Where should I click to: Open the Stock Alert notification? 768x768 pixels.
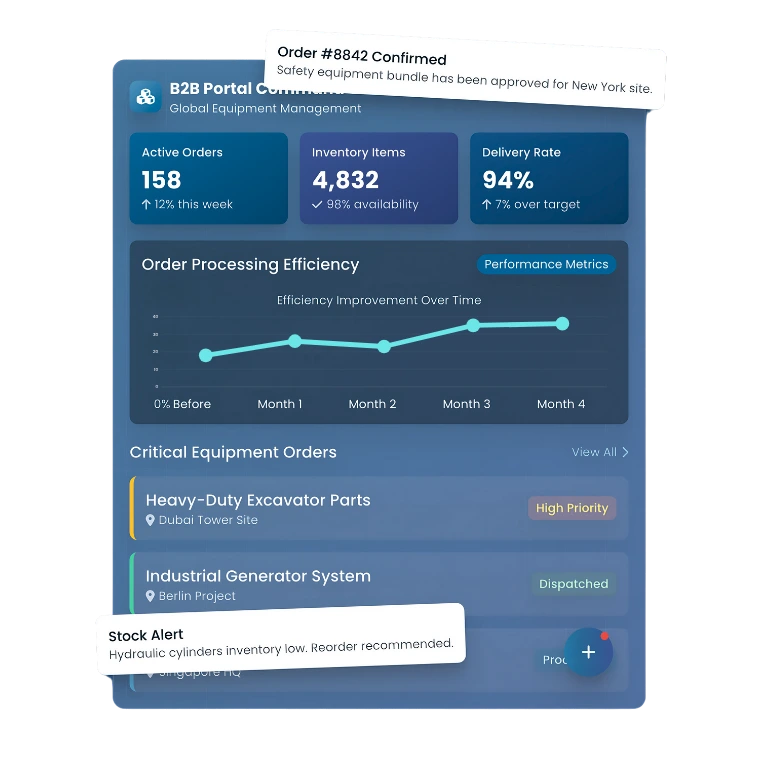281,639
